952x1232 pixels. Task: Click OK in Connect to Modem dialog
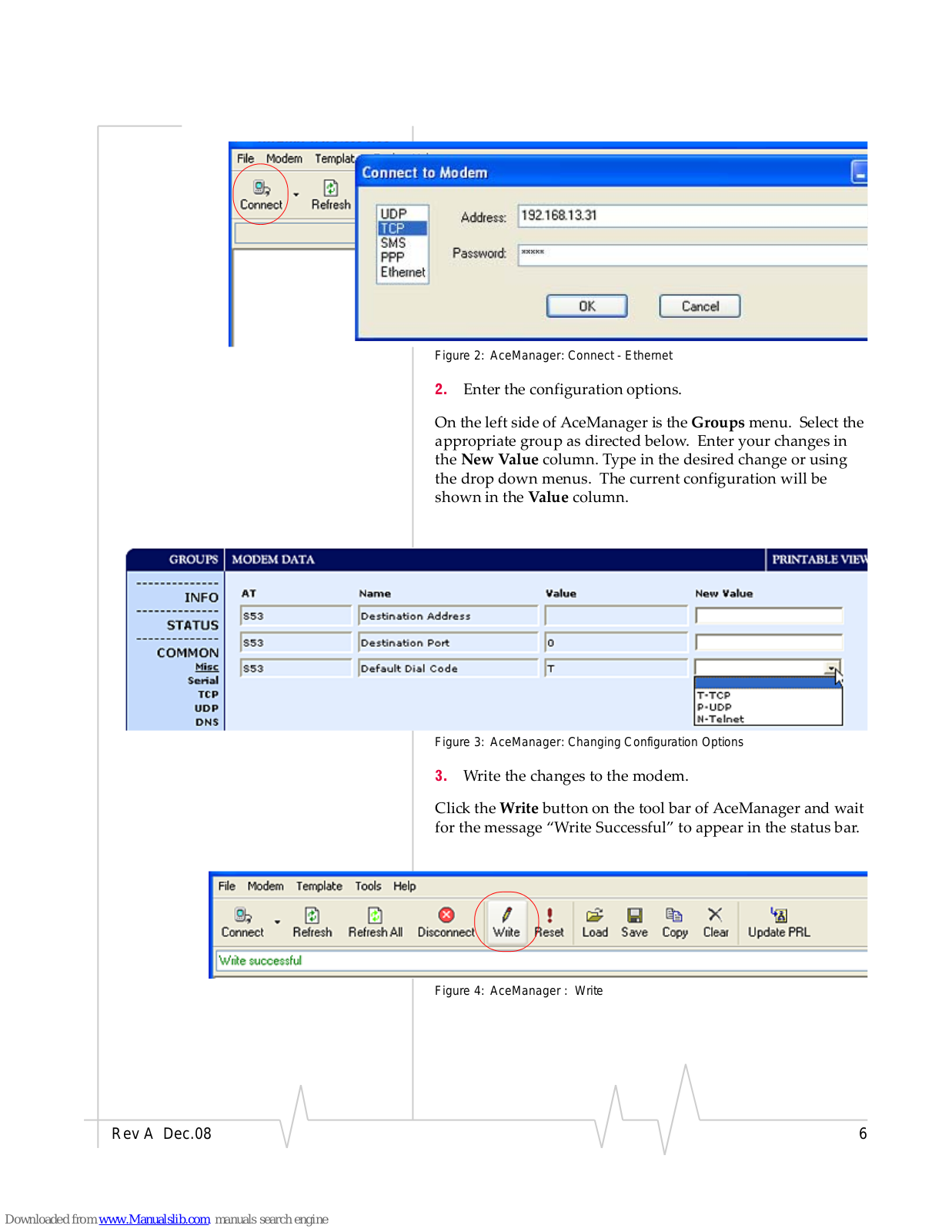tap(586, 306)
